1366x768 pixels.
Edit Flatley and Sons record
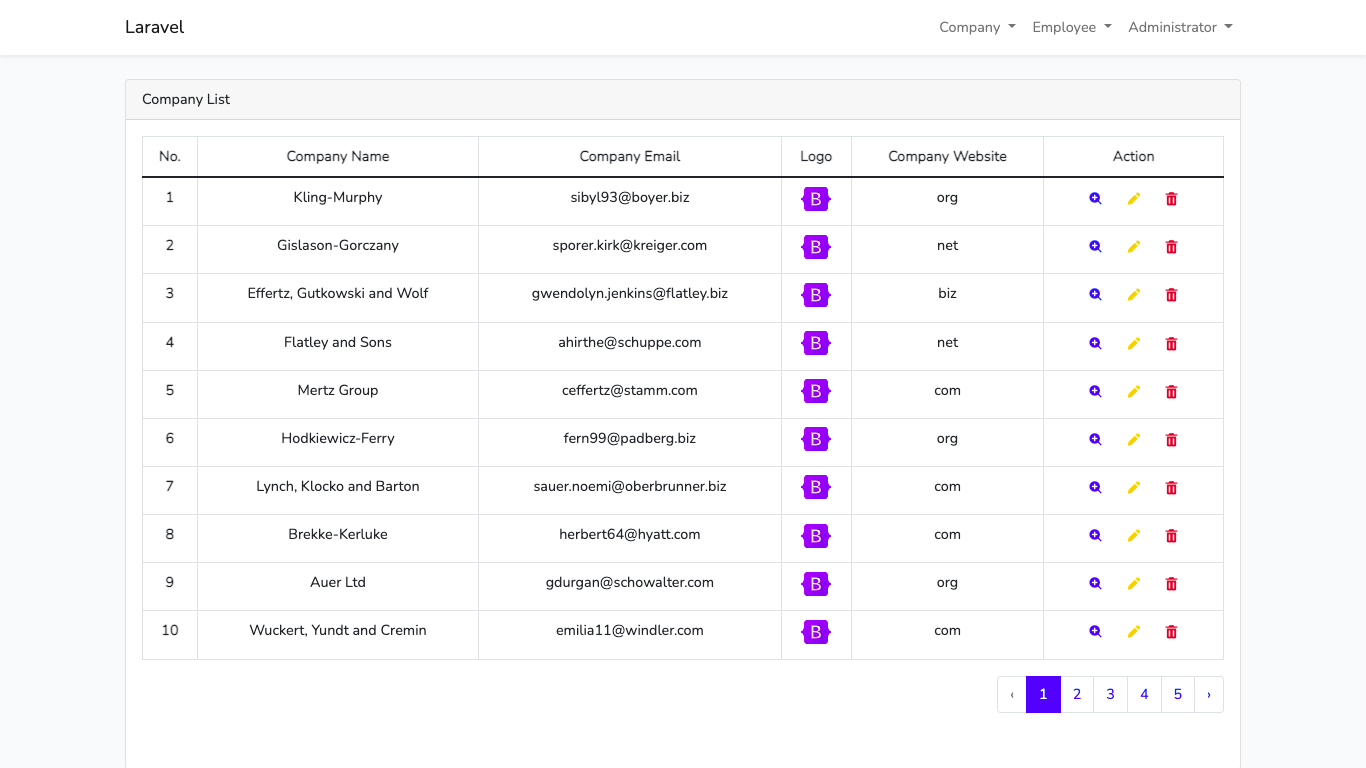coord(1133,344)
